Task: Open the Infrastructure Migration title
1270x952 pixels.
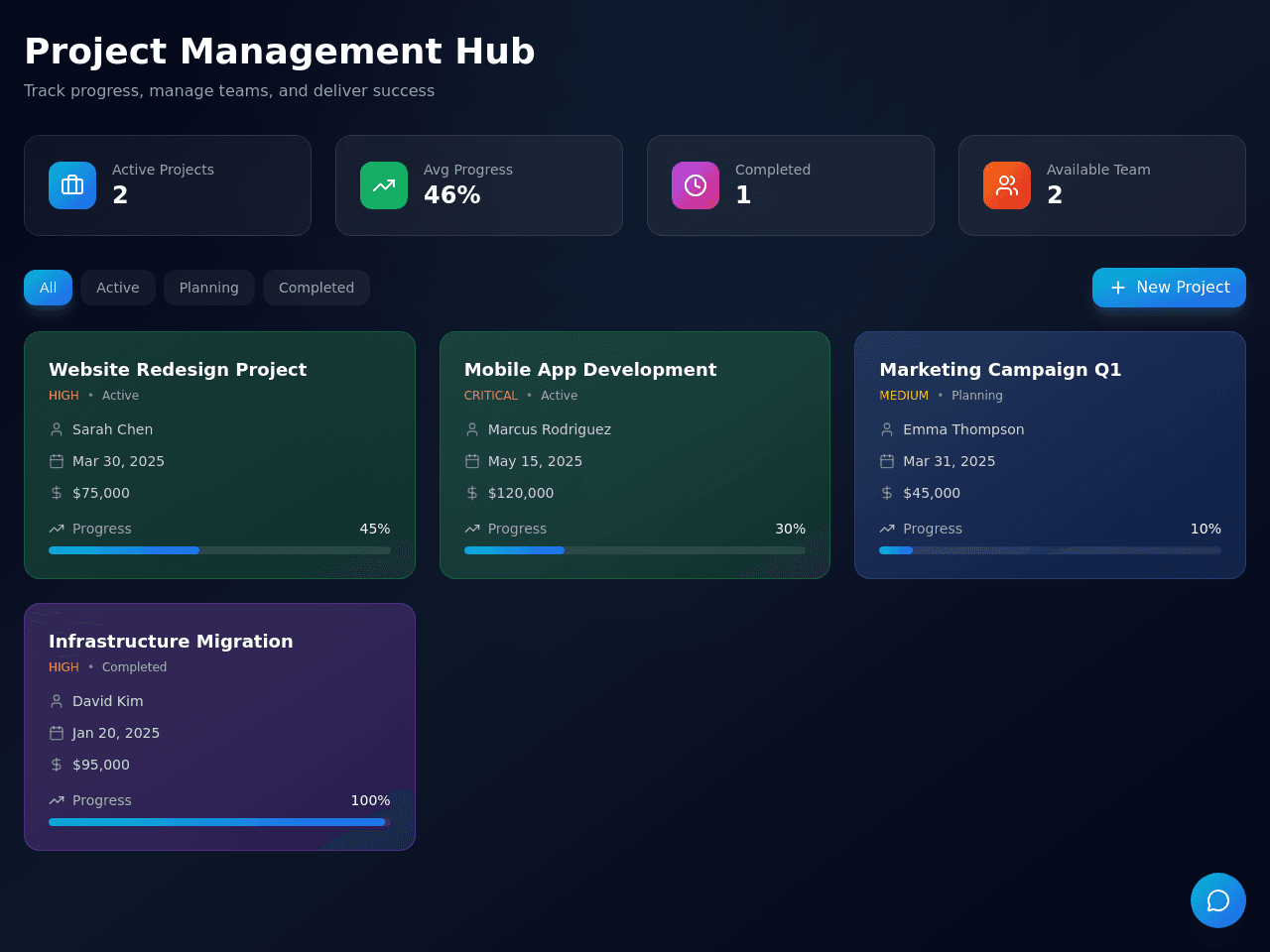Action: coord(171,642)
